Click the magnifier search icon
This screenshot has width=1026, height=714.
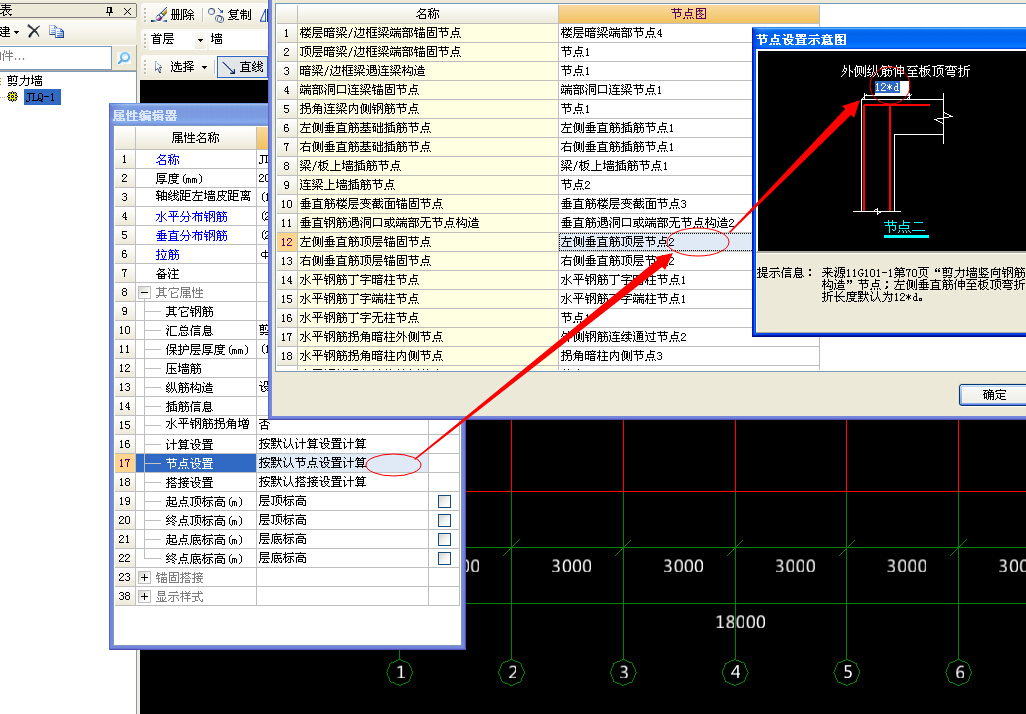[123, 58]
